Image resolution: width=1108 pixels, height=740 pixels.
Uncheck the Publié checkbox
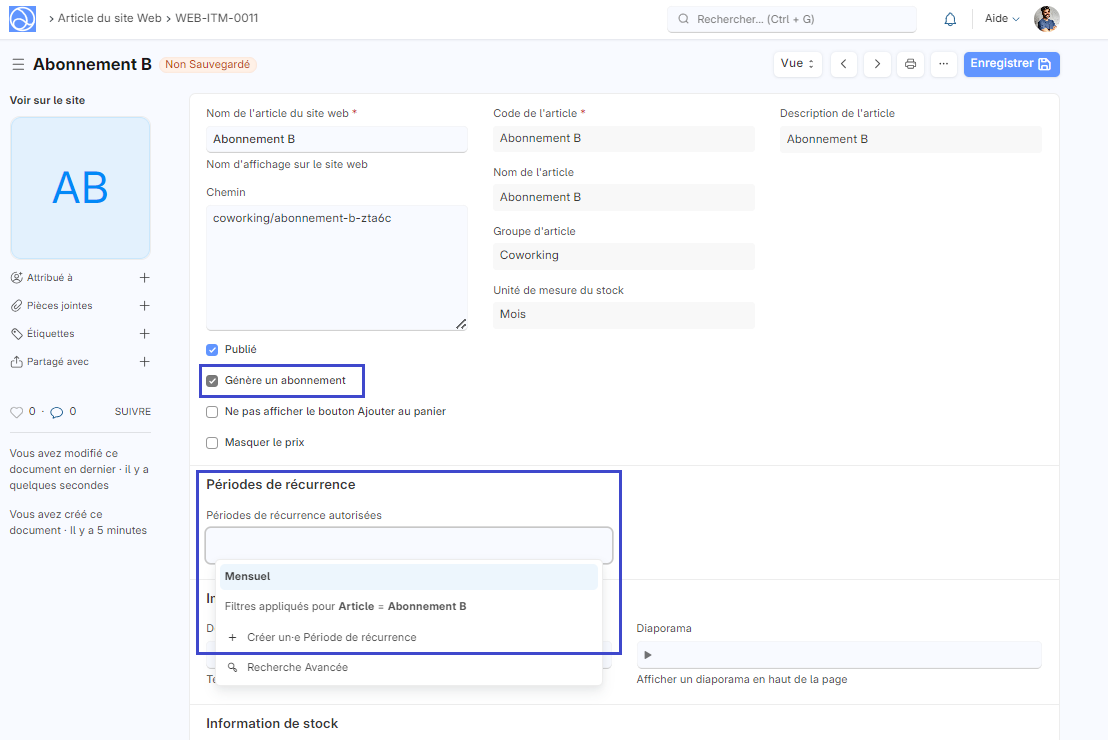point(212,350)
